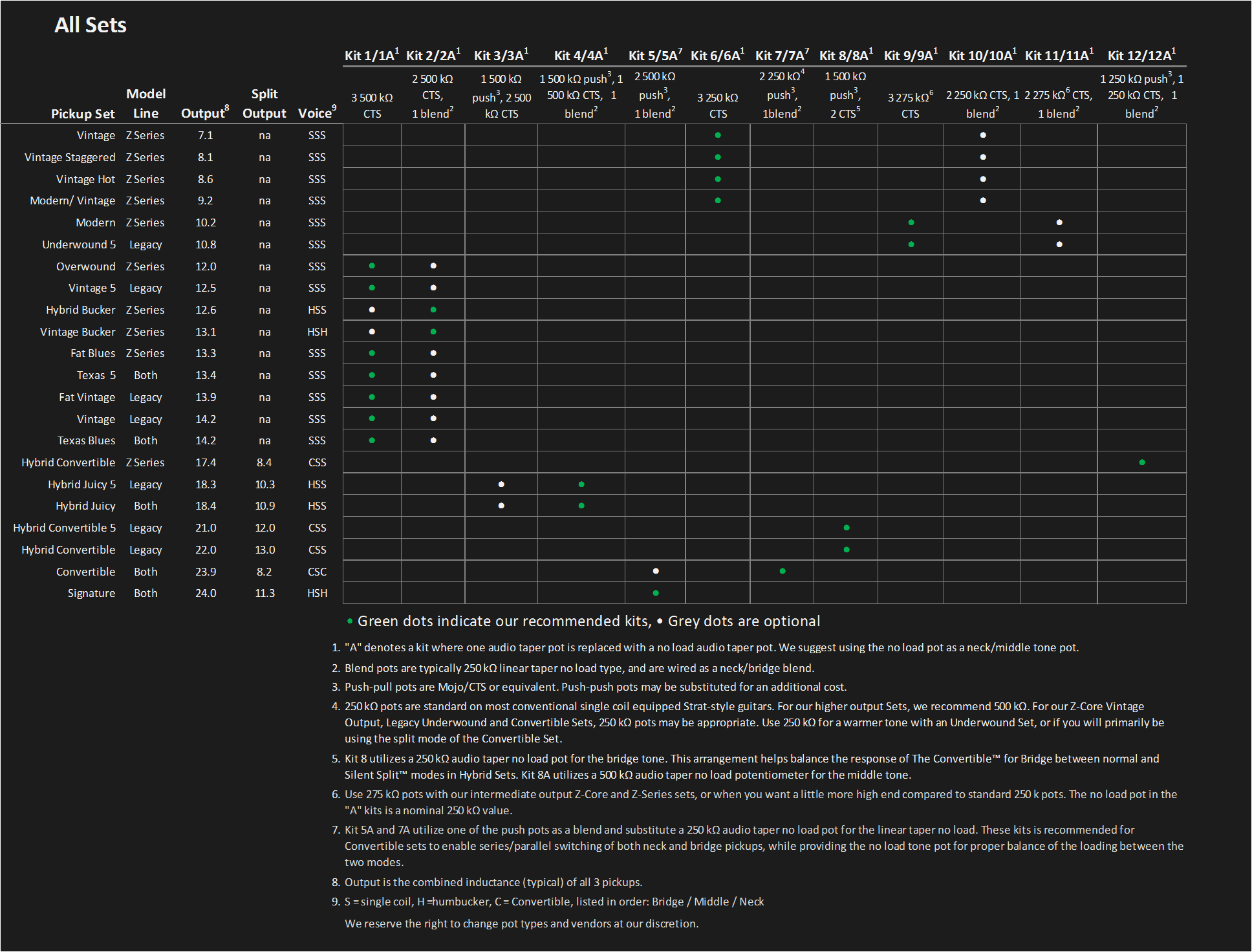Screen dimensions: 1252x952
Task: Click the green dot for Hybrid Convertible Z Series under Kit 12/12A
Action: (1142, 462)
